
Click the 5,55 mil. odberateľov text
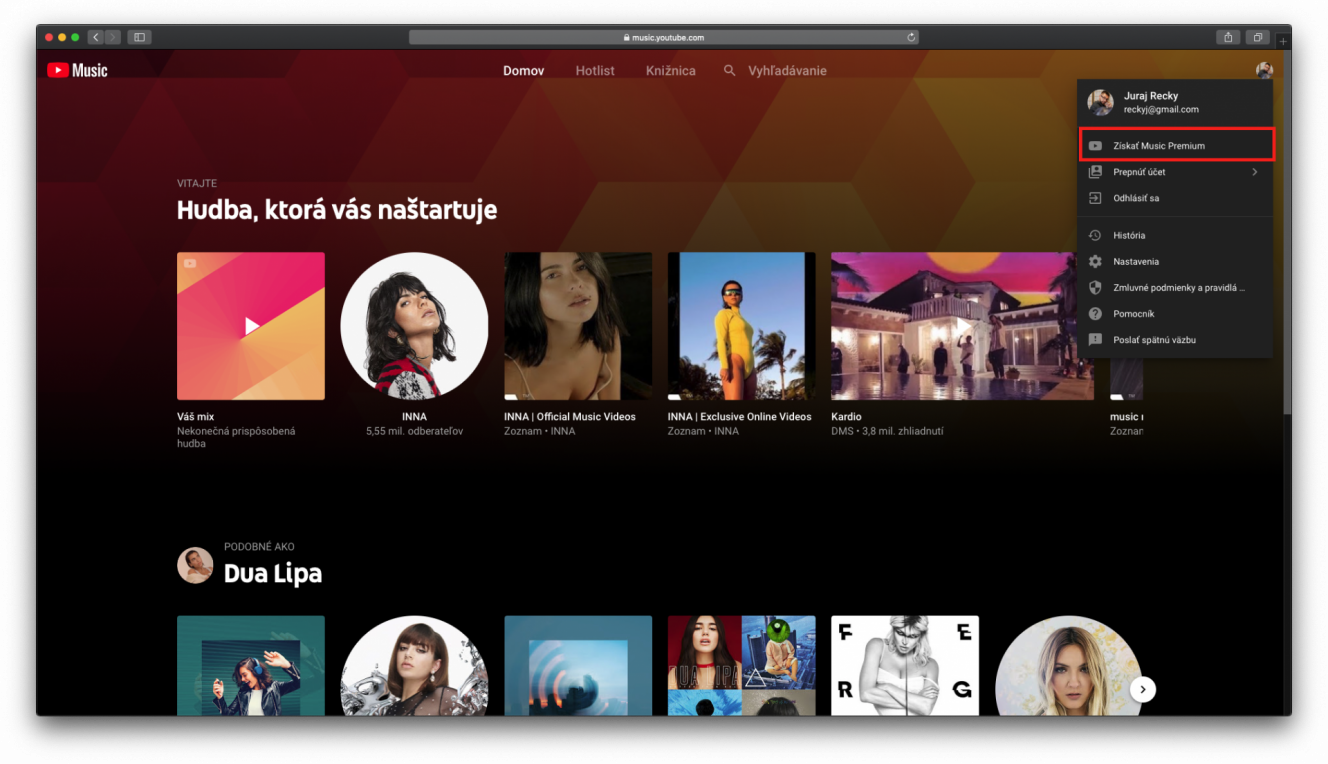point(414,431)
